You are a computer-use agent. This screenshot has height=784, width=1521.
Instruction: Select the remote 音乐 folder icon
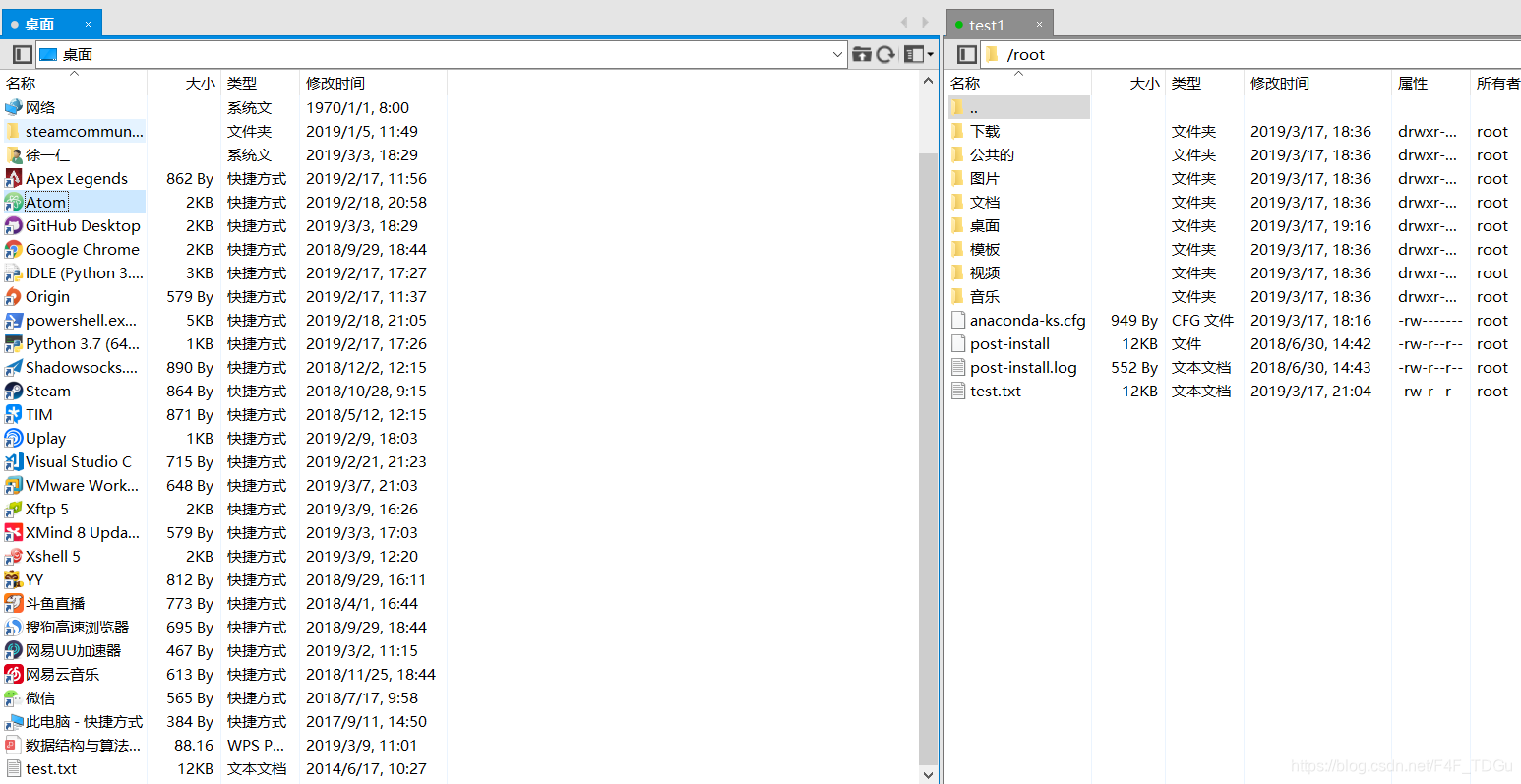958,296
